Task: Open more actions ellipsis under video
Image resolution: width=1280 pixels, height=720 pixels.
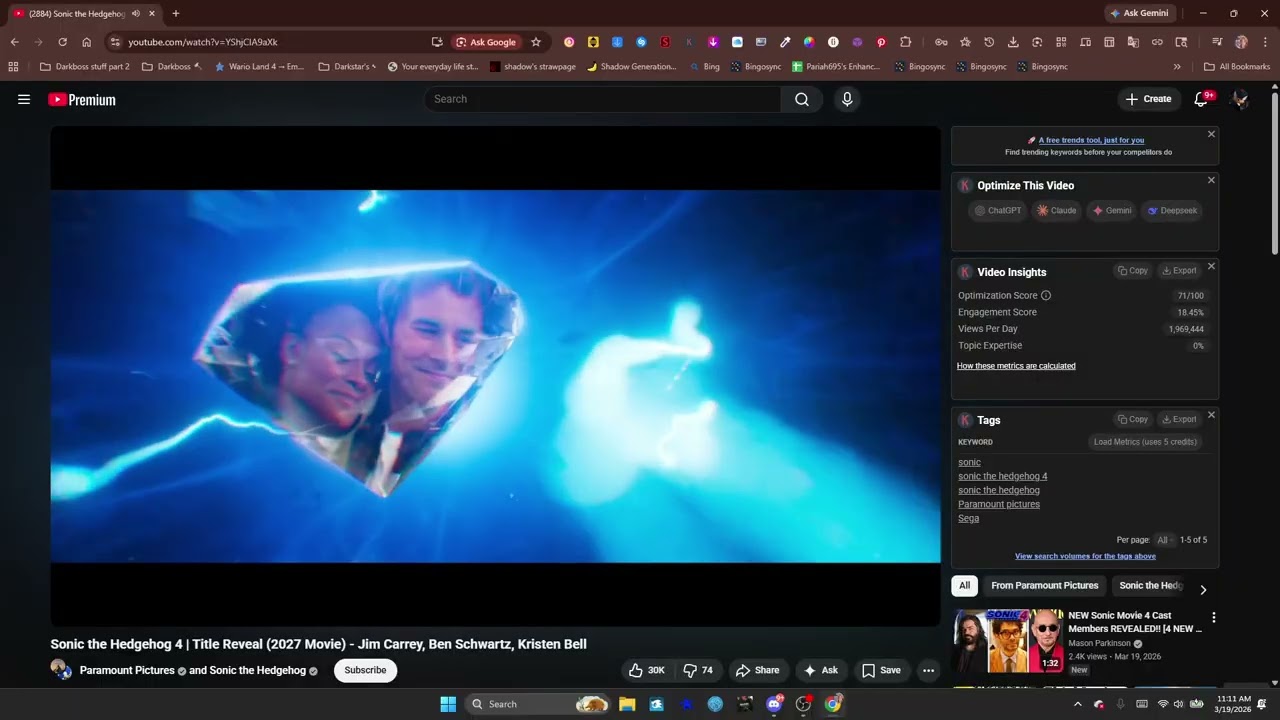Action: click(928, 670)
